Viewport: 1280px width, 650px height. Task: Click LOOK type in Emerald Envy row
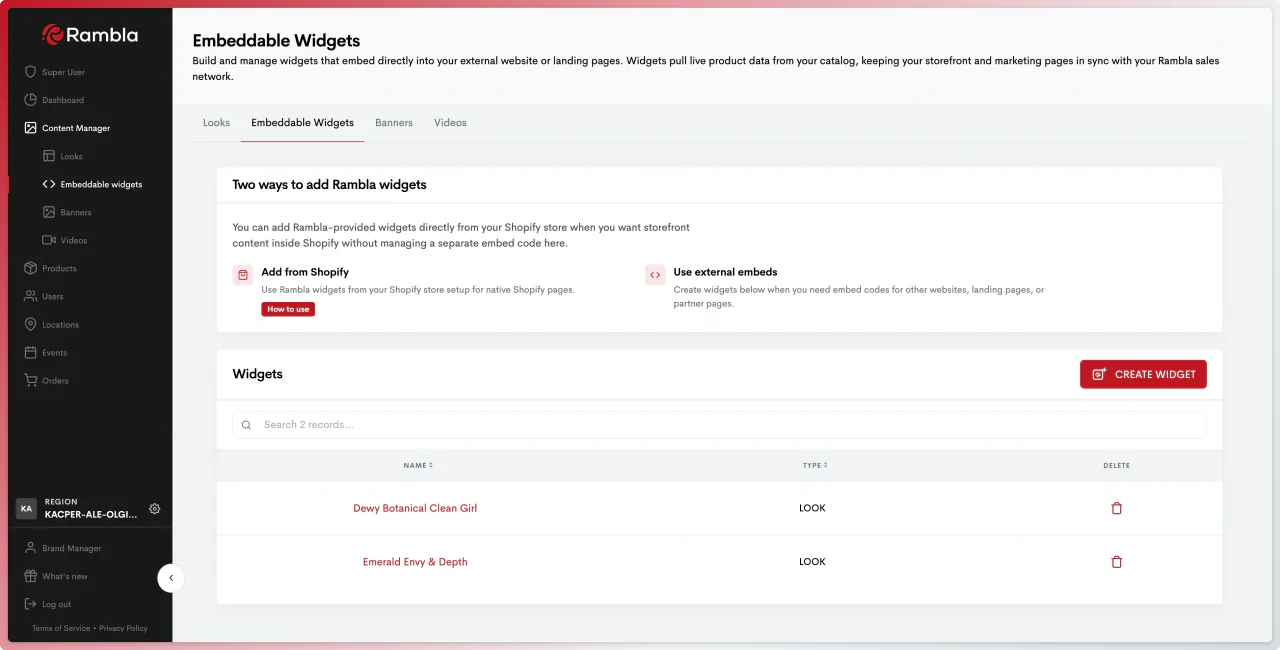pyautogui.click(x=812, y=562)
